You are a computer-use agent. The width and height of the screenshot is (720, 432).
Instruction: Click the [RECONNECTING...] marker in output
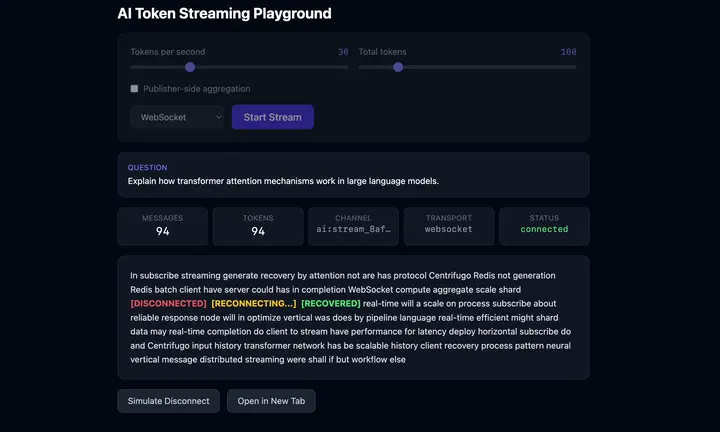254,303
